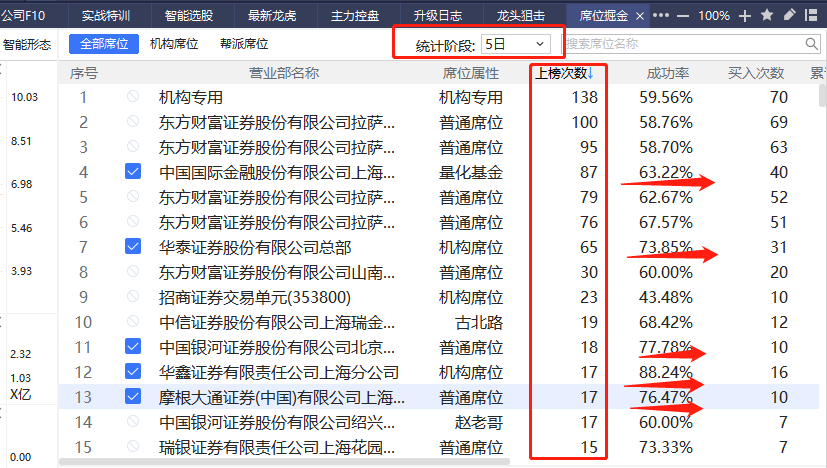The image size is (827, 468).
Task: Toggle the disabled circle for 机构专用 row
Action: point(133,96)
